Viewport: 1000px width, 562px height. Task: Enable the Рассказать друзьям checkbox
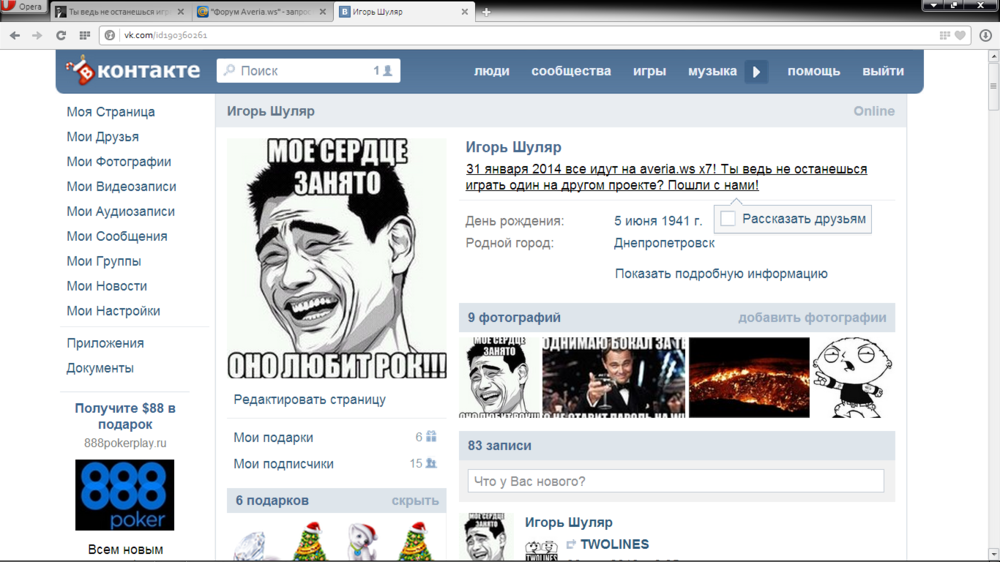[x=728, y=219]
